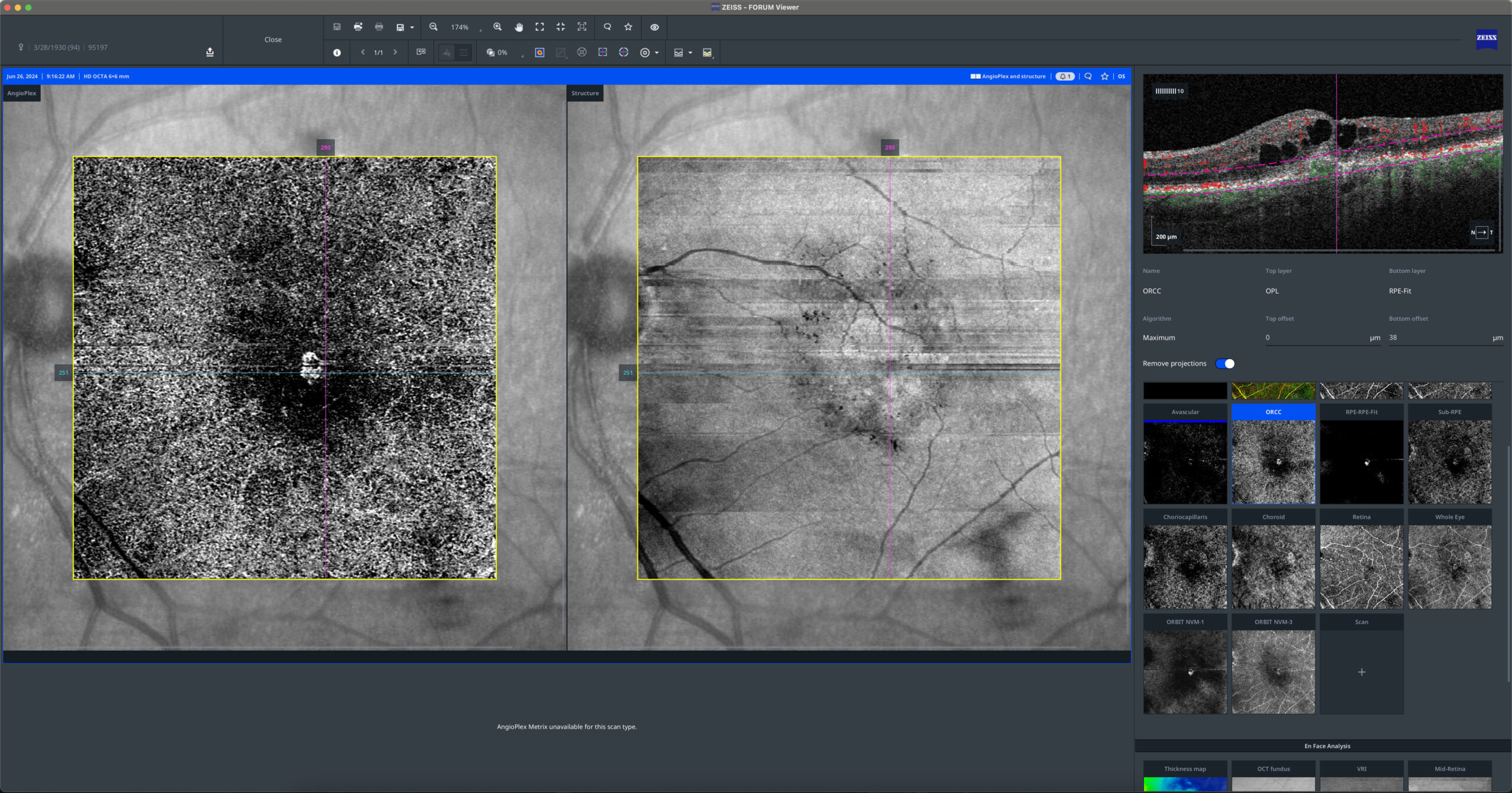This screenshot has width=1512, height=793.
Task: Click the patient gender symbol icon
Action: pos(21,47)
